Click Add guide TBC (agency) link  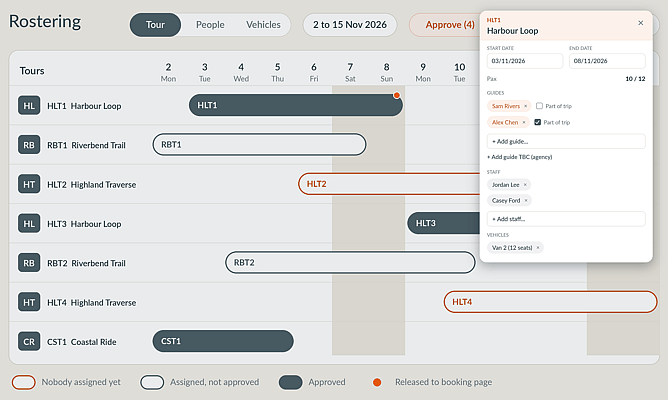click(520, 157)
